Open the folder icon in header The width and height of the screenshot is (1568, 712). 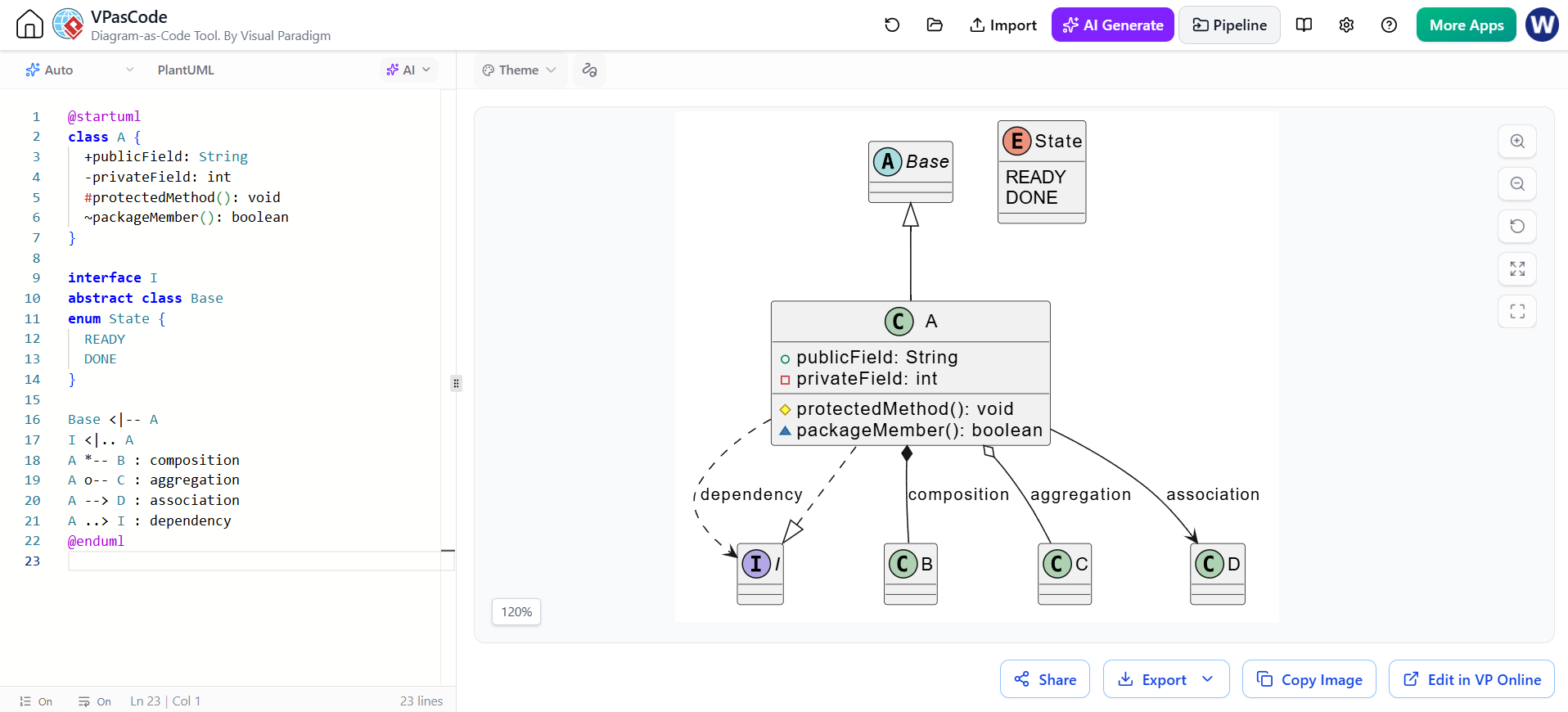pos(935,25)
